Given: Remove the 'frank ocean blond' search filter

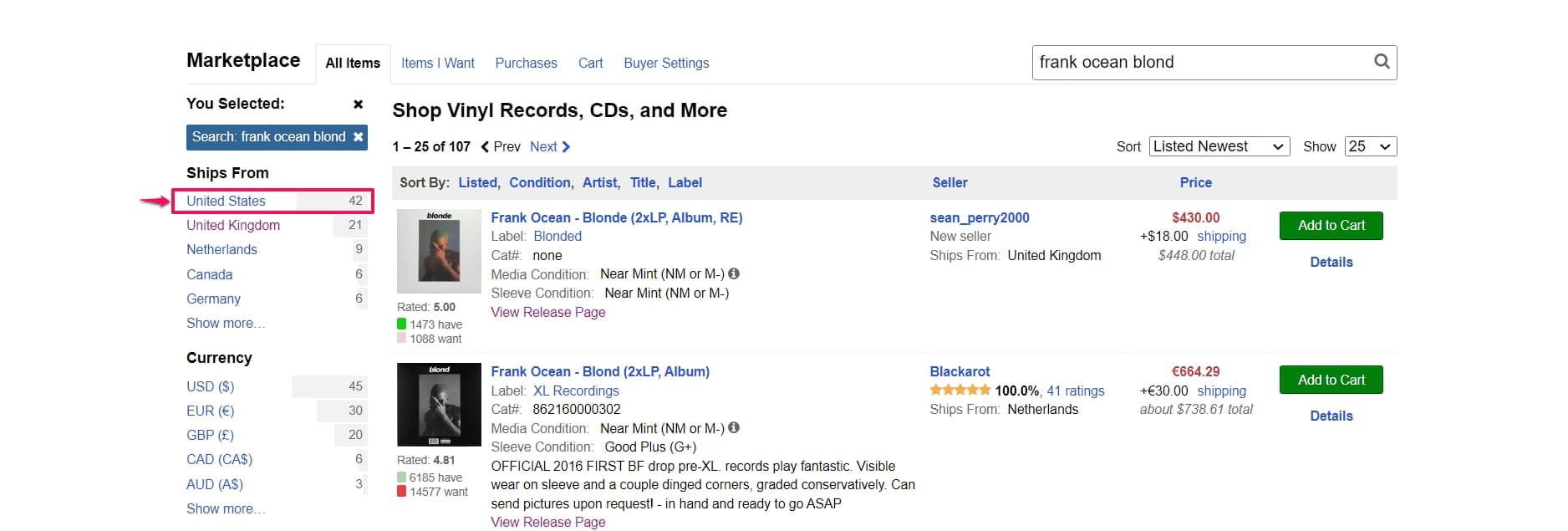Looking at the screenshot, I should point(358,136).
